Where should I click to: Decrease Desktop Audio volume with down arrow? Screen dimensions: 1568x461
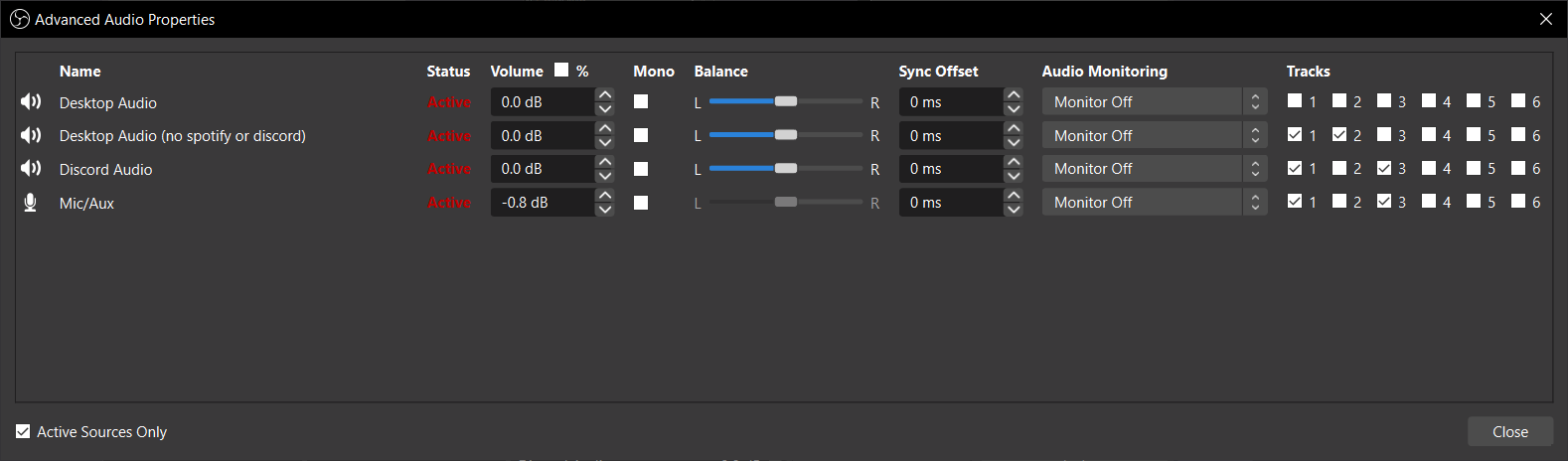pyautogui.click(x=604, y=109)
